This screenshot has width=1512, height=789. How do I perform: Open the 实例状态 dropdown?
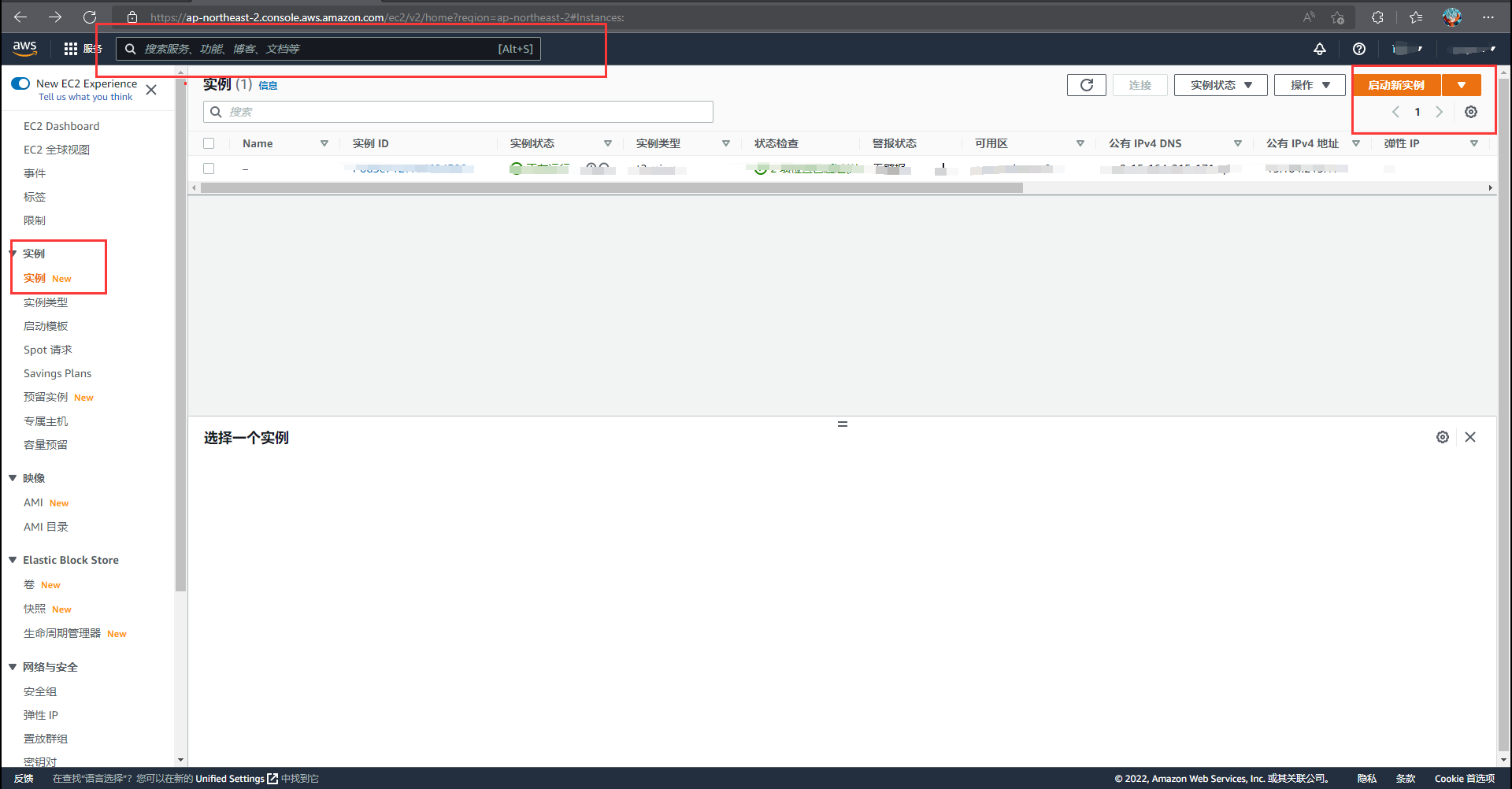click(1220, 85)
